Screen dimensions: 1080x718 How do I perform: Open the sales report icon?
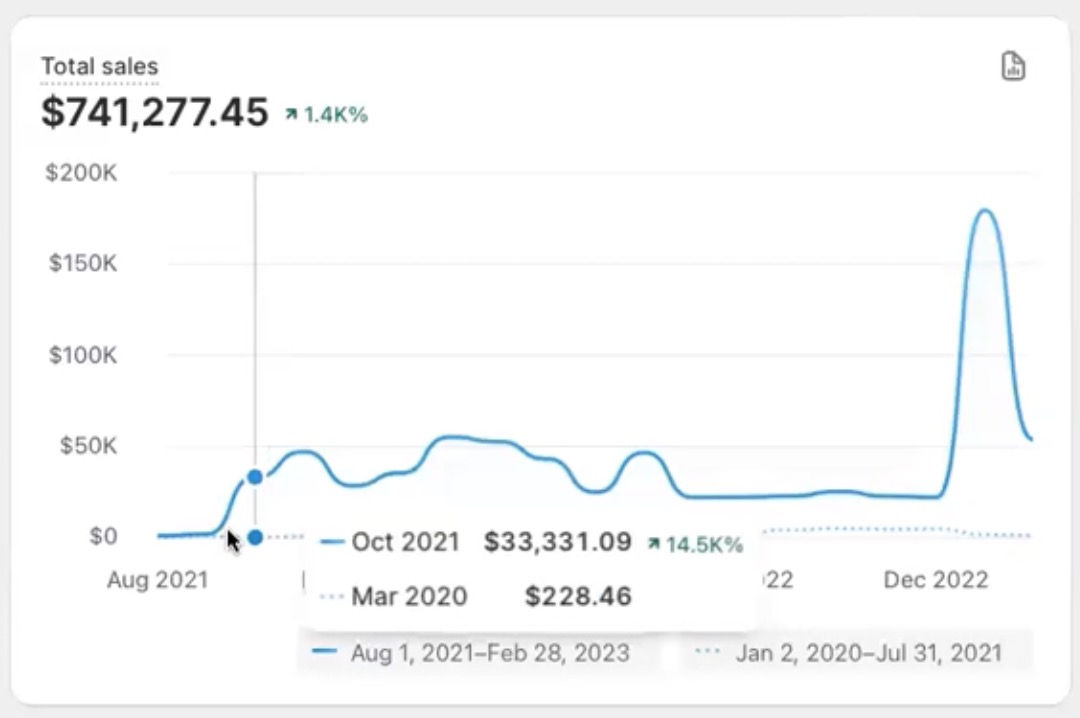(1013, 67)
